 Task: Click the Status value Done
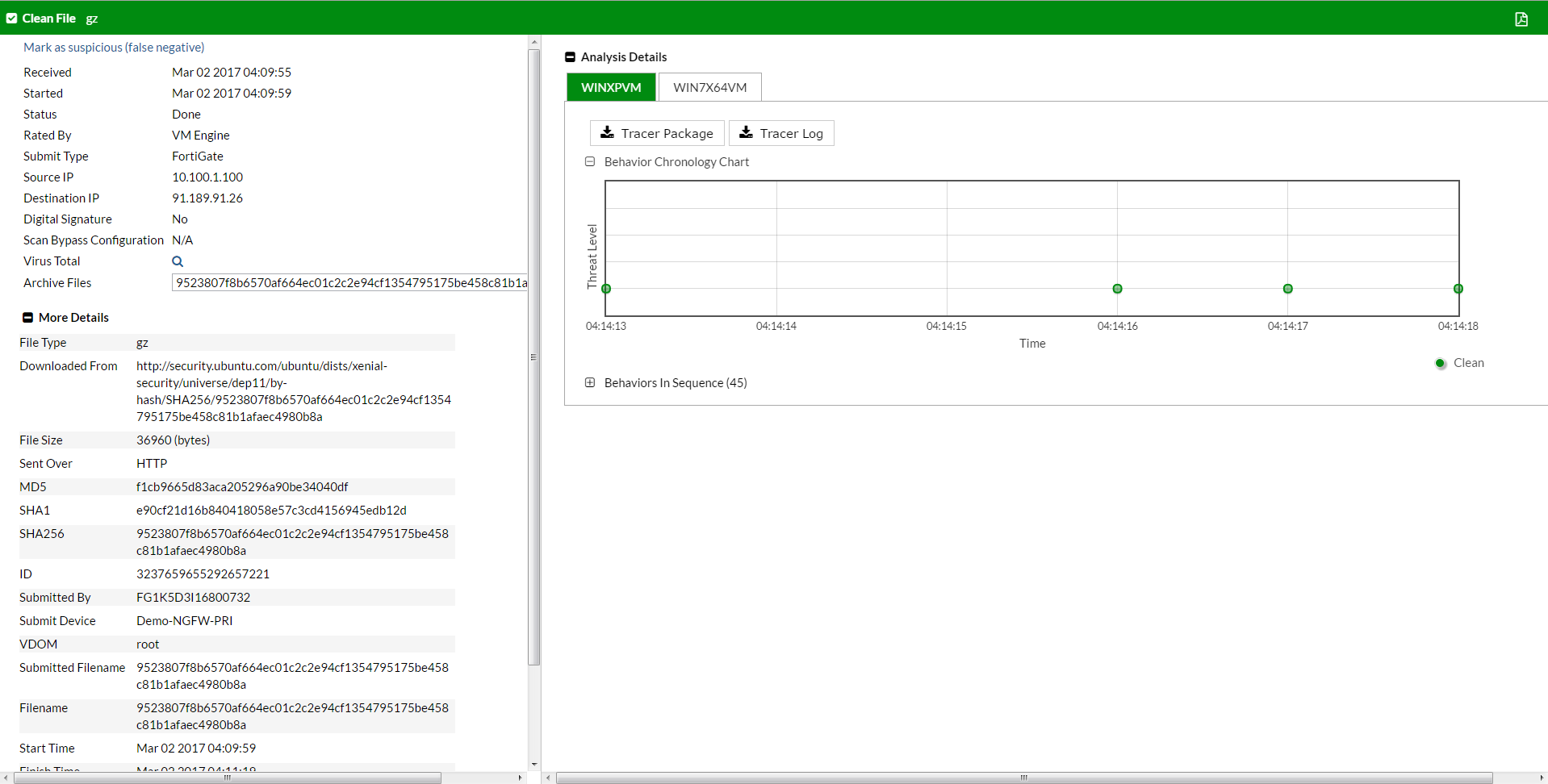186,115
